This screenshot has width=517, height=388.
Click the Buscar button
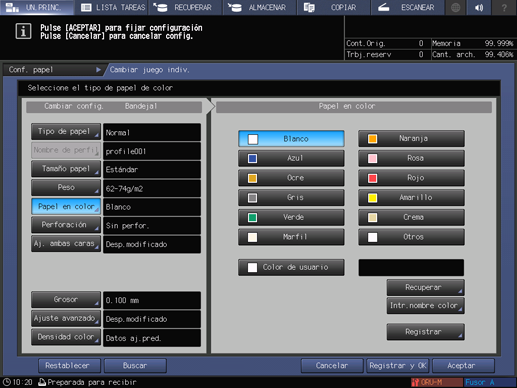click(x=135, y=366)
